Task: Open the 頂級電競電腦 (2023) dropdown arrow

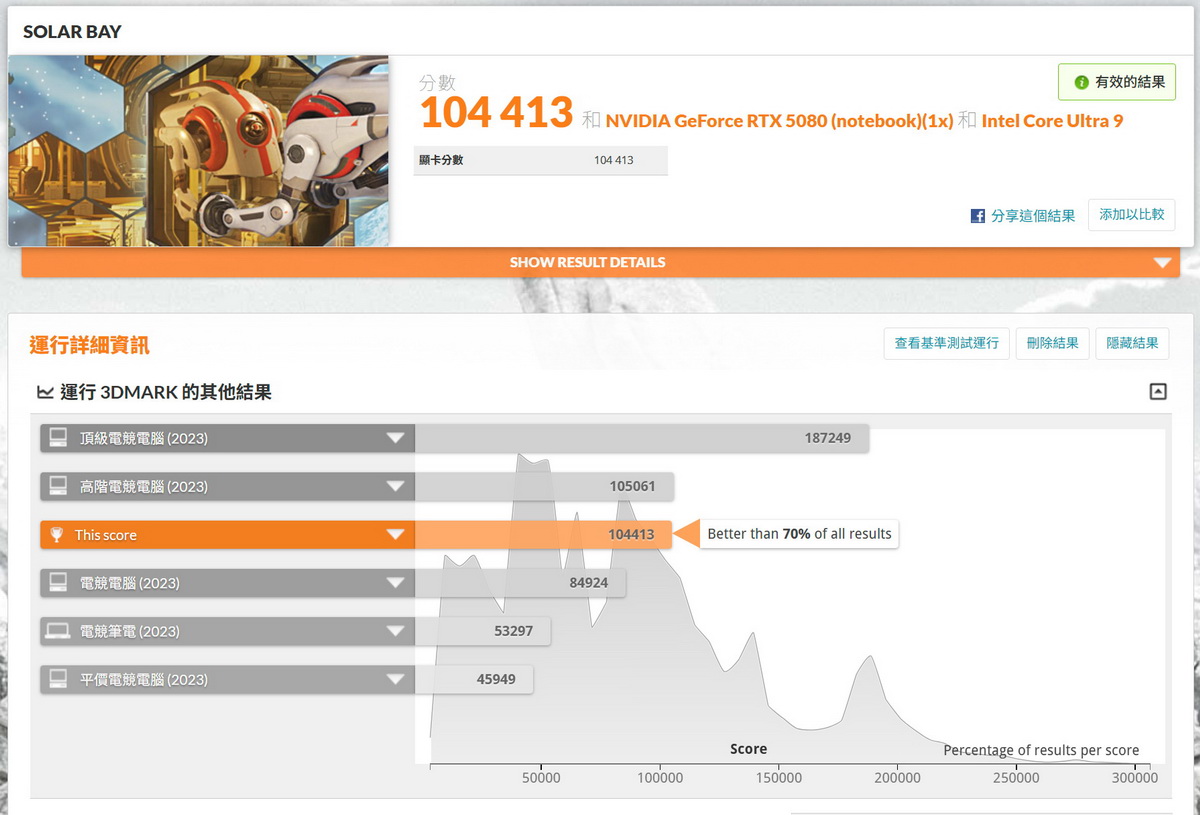Action: point(396,438)
